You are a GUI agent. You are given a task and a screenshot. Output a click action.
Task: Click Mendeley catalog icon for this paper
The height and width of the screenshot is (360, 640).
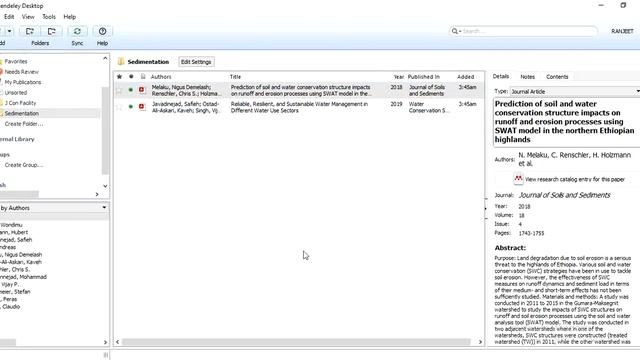[x=518, y=178]
